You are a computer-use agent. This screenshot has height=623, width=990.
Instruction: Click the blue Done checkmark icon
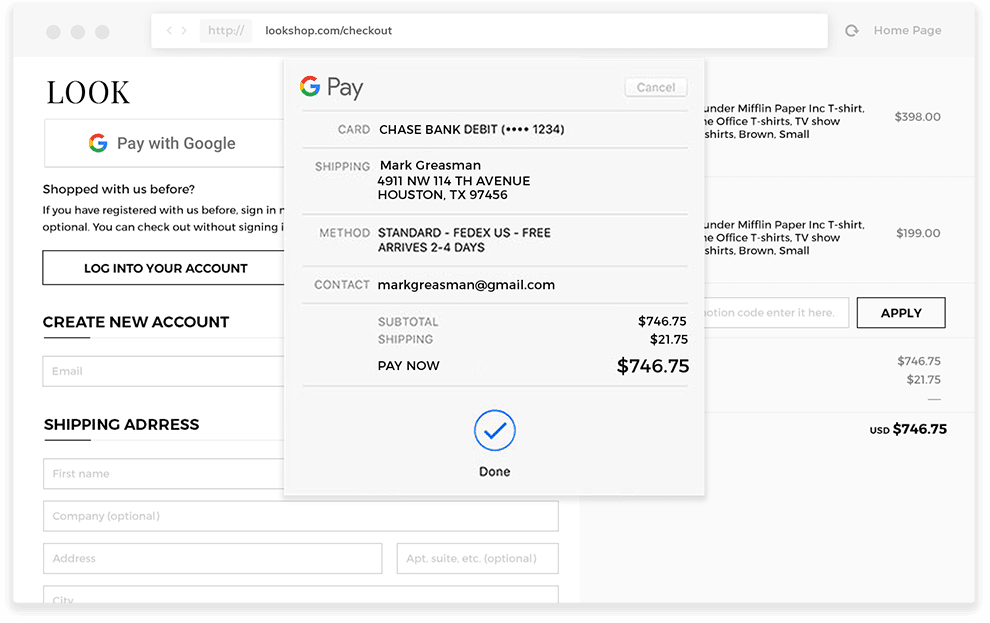(494, 431)
